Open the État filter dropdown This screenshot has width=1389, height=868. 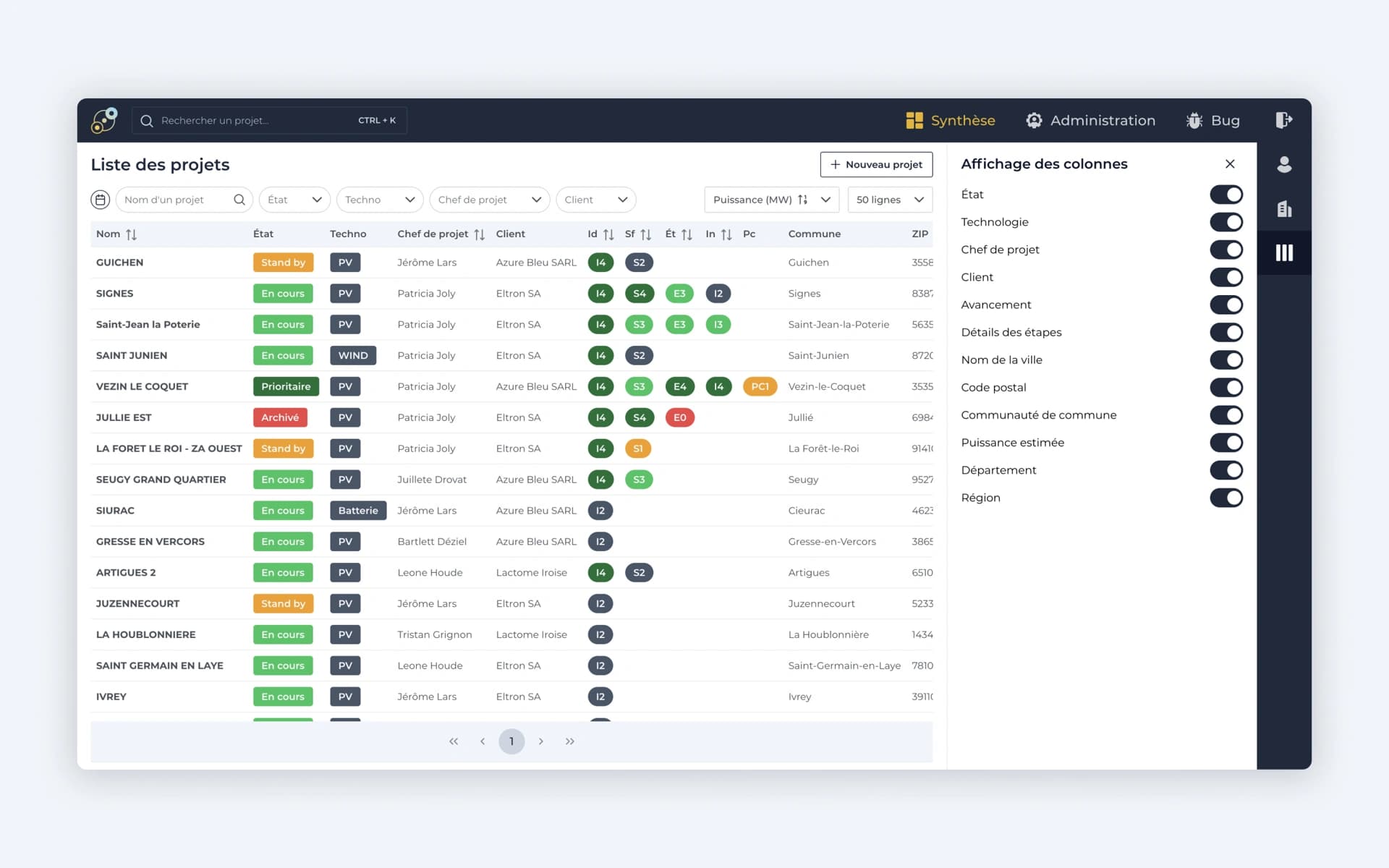[294, 200]
